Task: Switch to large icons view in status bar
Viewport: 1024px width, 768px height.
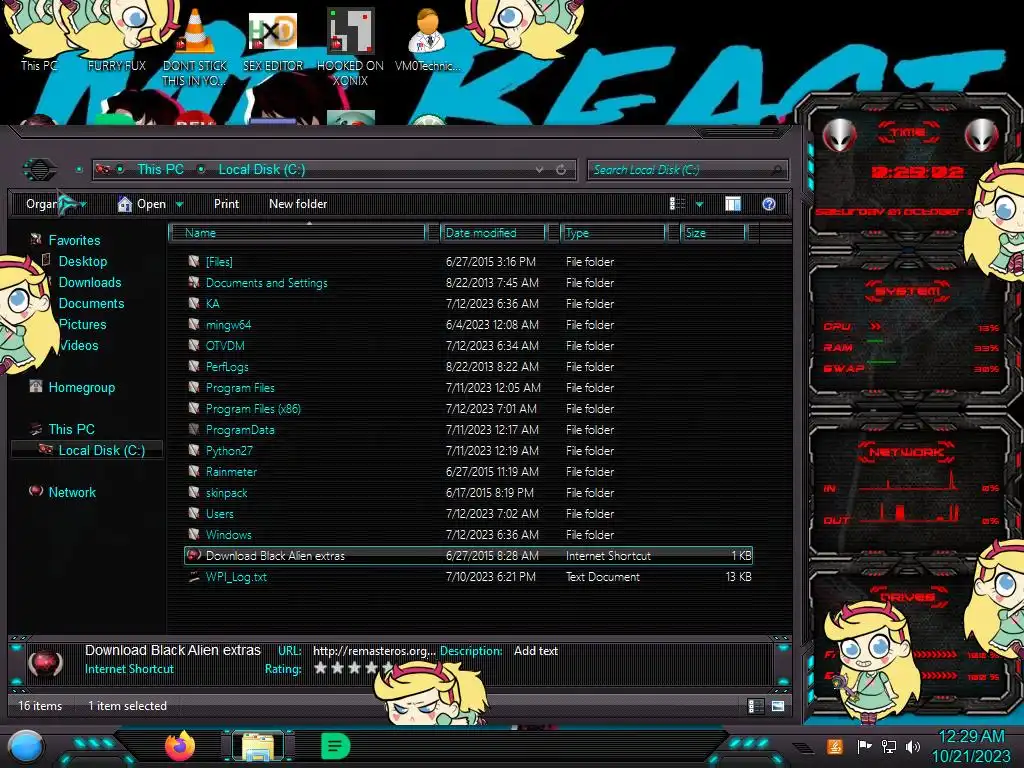Action: click(778, 705)
